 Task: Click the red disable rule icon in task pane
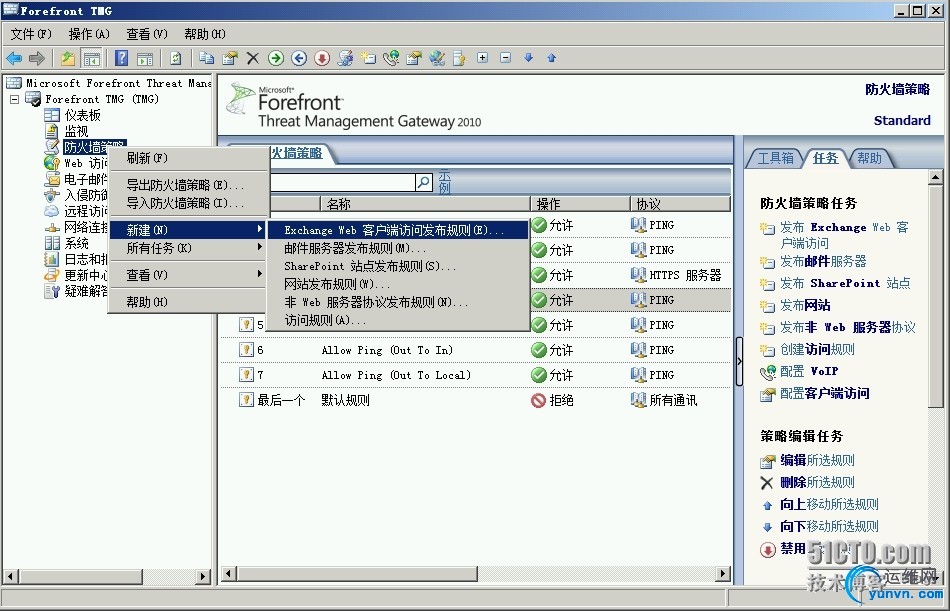point(768,550)
